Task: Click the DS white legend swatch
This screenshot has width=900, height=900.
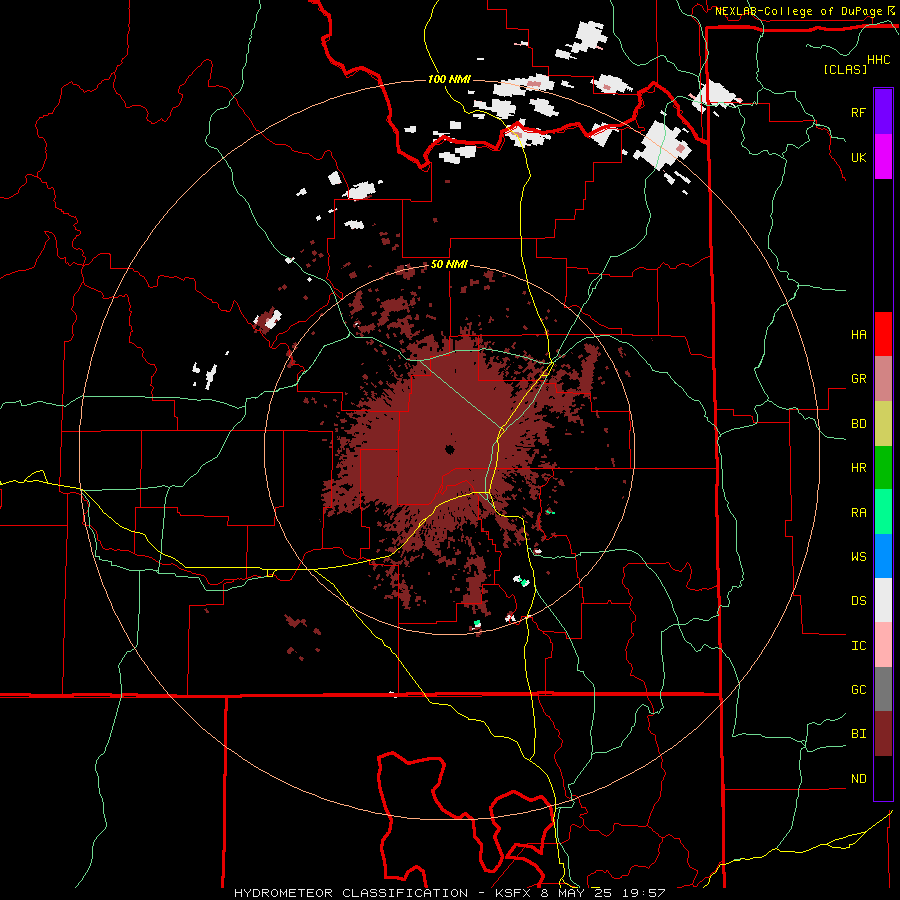Action: point(883,600)
